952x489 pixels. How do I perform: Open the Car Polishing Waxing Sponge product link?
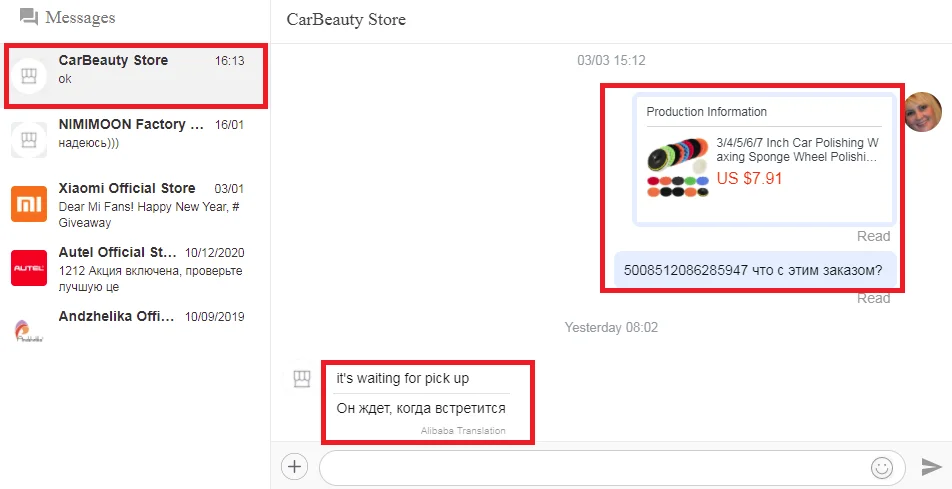pos(798,150)
